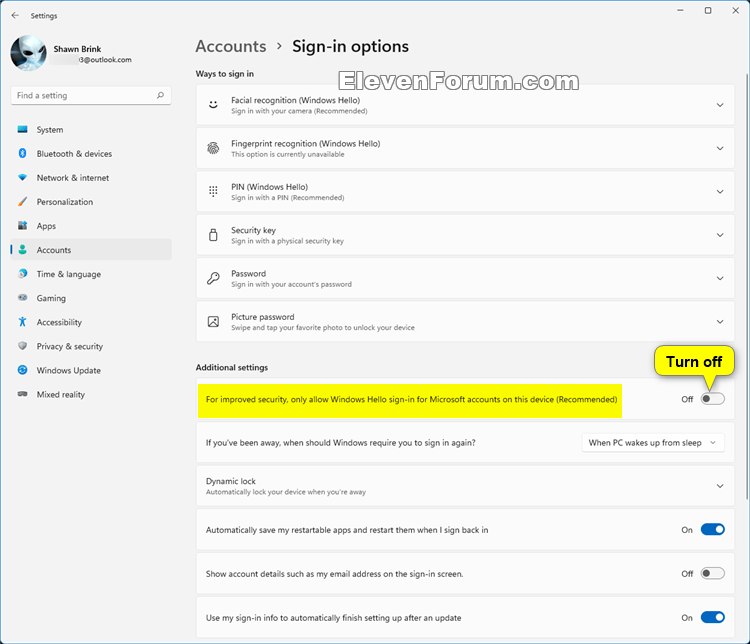Select Mixed reality label
The image size is (750, 644).
tap(61, 394)
